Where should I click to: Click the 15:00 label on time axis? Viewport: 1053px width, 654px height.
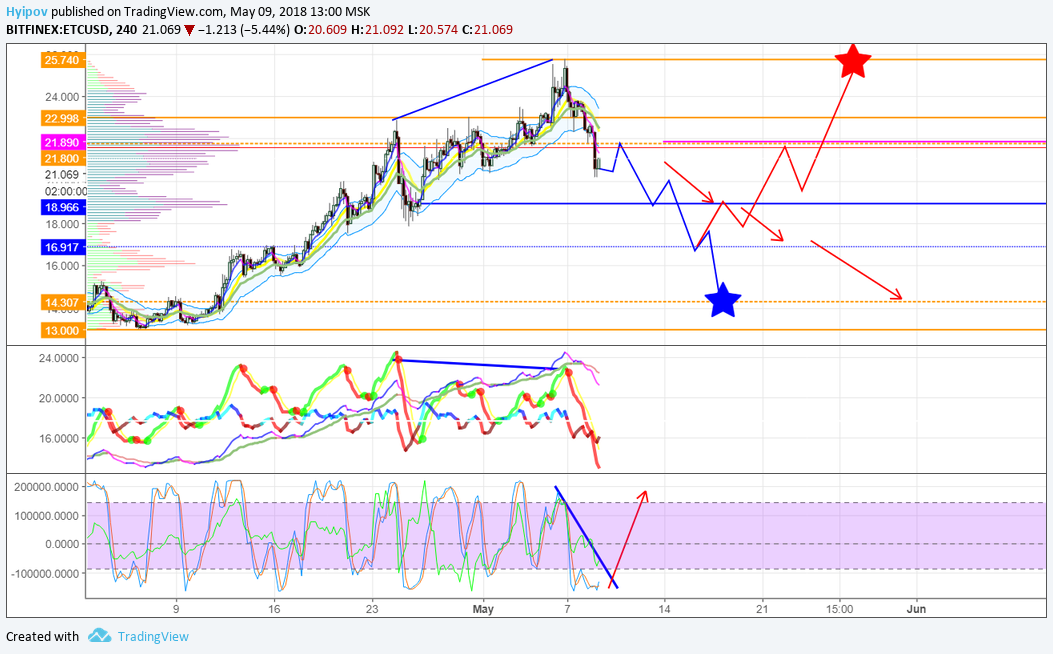pyautogui.click(x=839, y=609)
